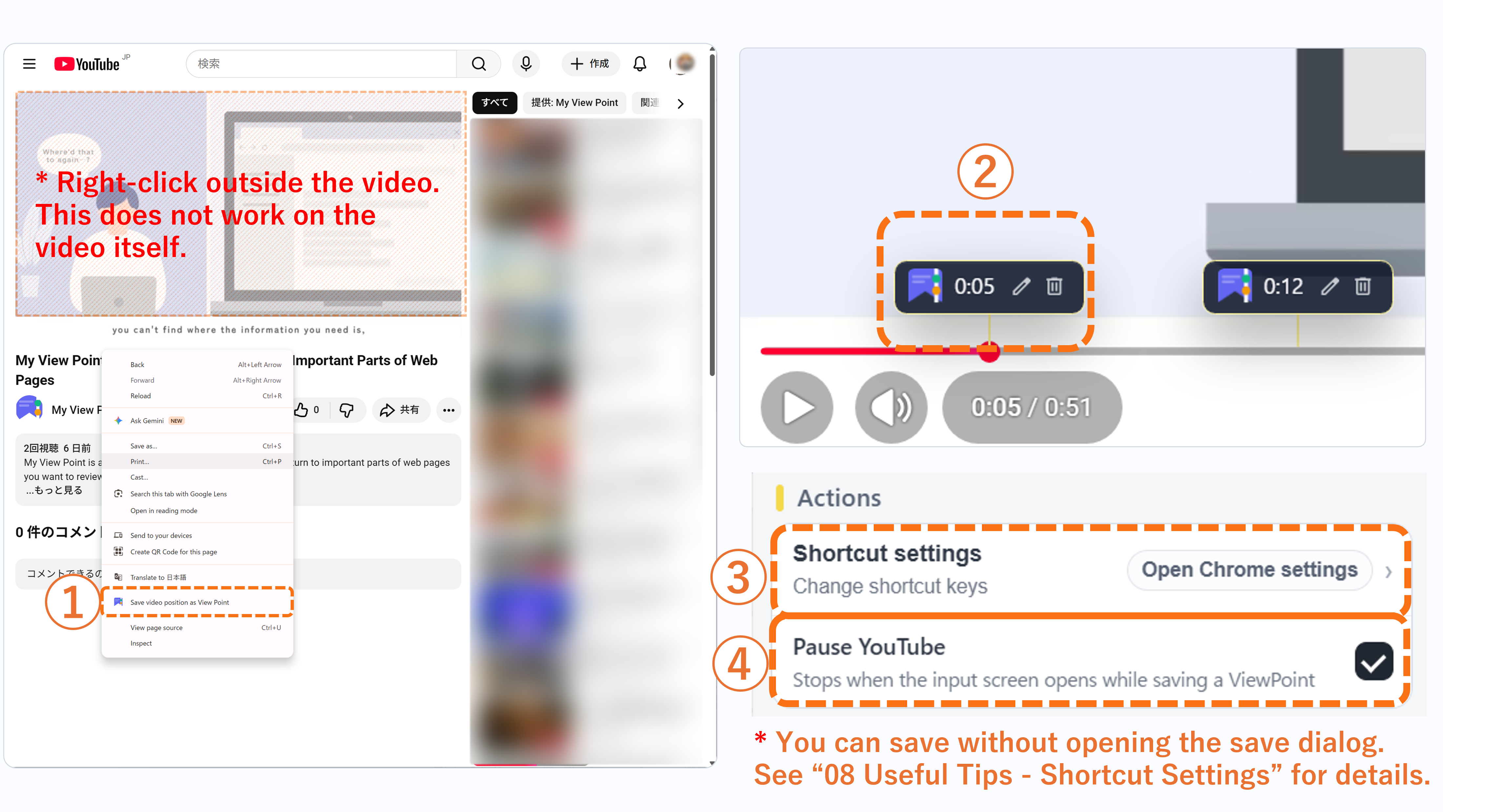
Task: Jump to the 0:05 timeline marker label
Action: coord(974,286)
